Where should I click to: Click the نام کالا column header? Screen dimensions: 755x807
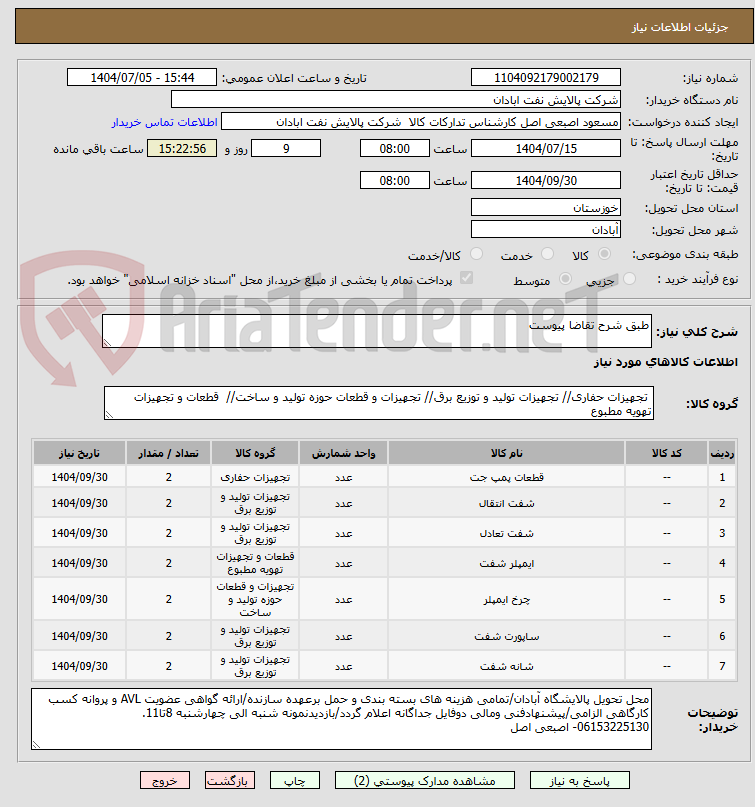point(506,453)
